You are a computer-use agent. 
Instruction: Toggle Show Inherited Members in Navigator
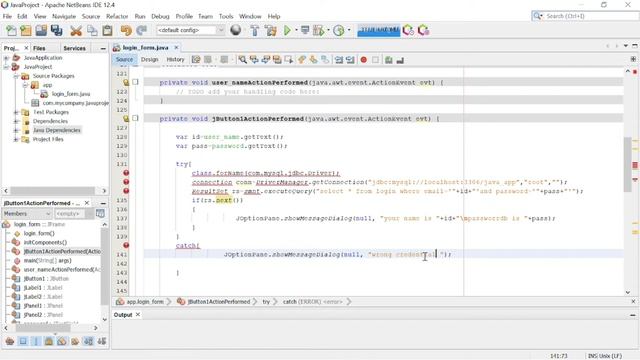point(10,341)
